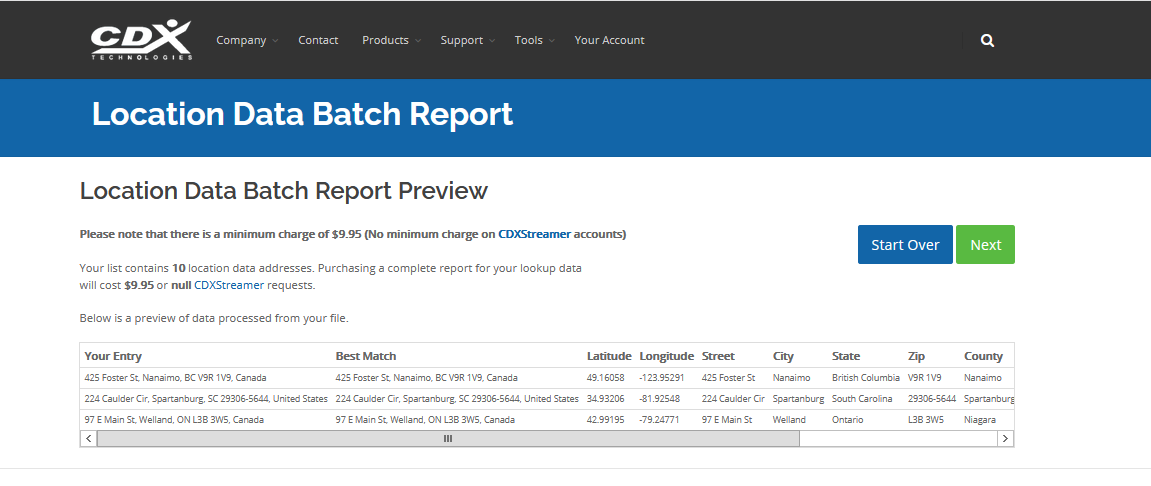Select the Best Match column header
Image resolution: width=1151 pixels, height=486 pixels.
tap(366, 356)
